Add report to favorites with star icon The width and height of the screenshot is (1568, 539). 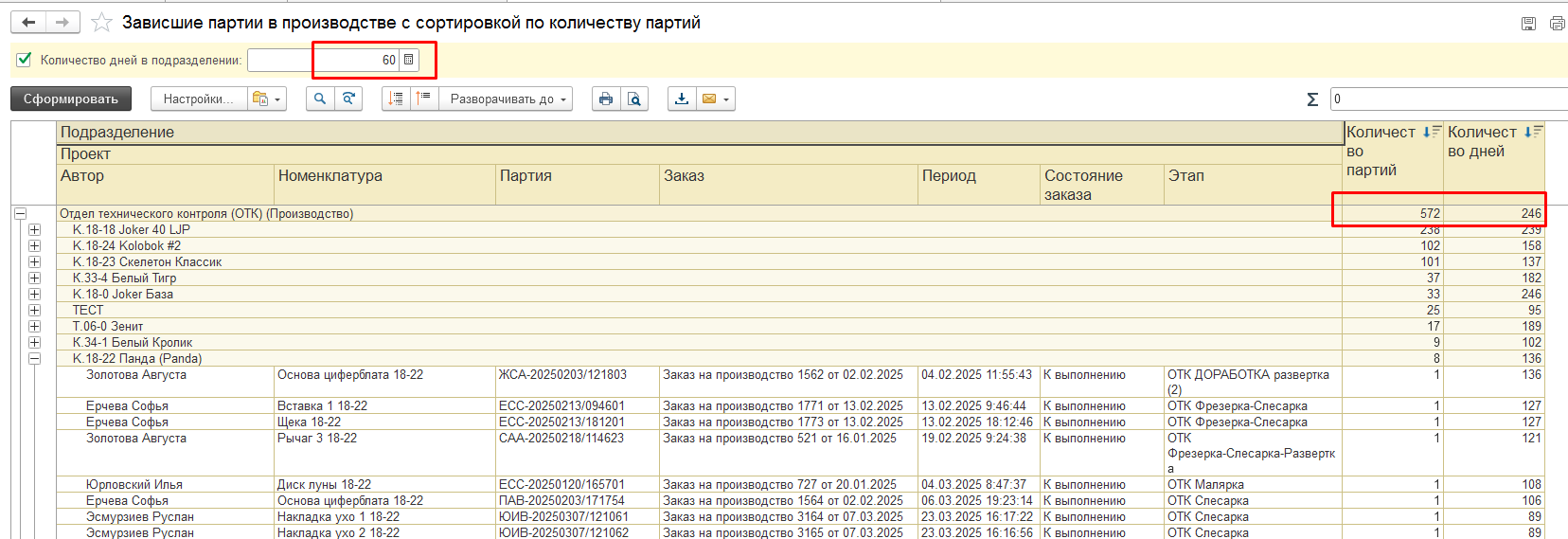(x=101, y=23)
